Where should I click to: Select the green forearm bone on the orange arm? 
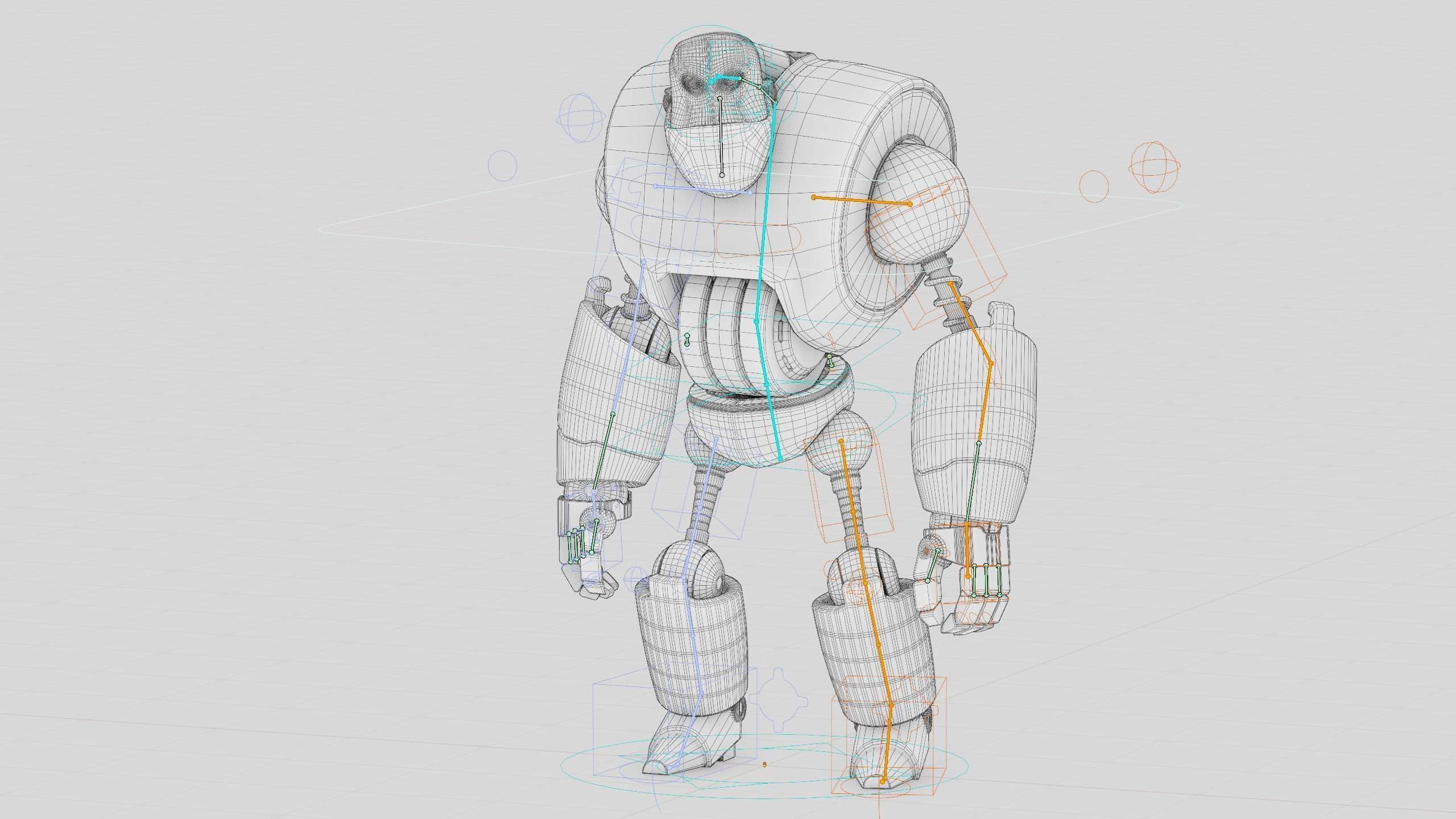click(973, 483)
